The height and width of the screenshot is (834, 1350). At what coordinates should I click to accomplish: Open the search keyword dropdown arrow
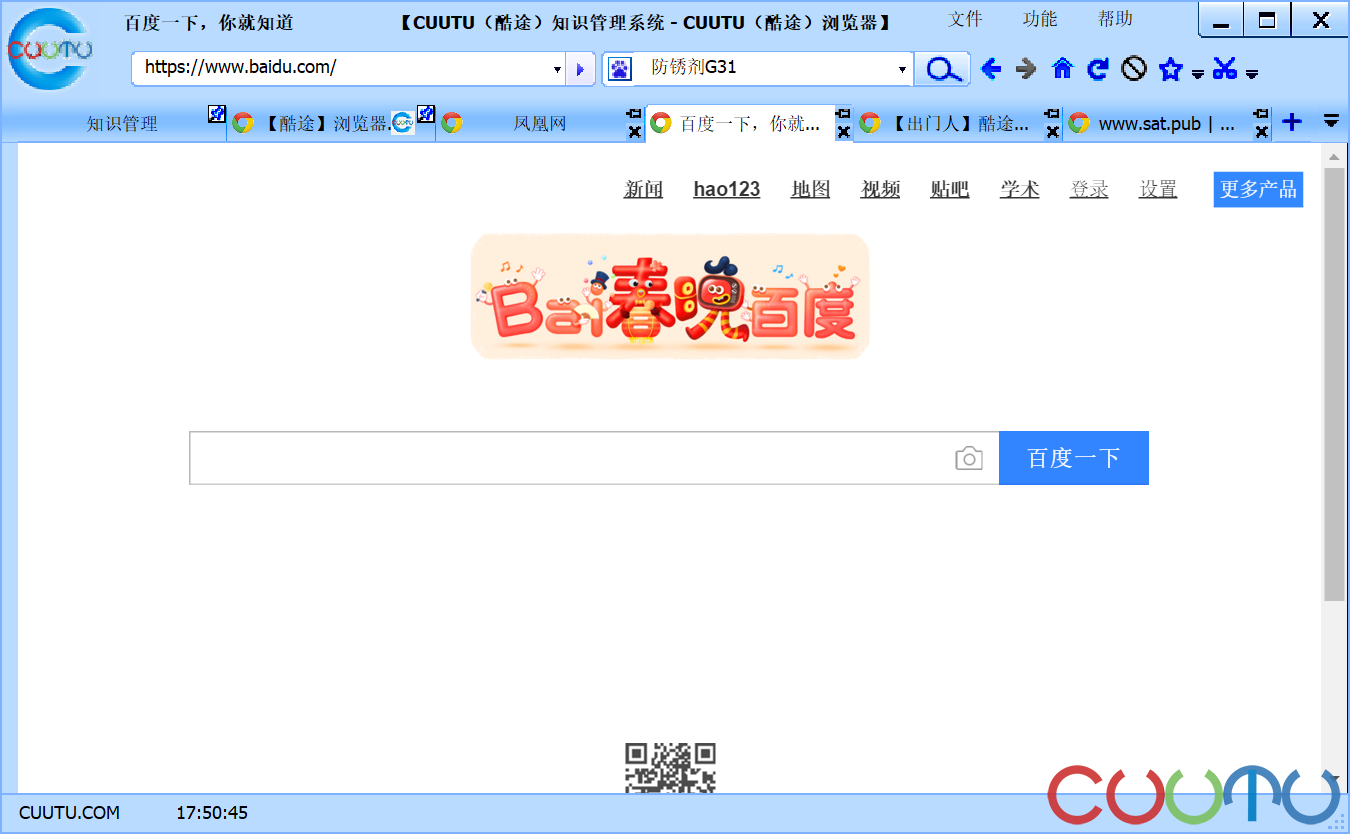coord(902,69)
